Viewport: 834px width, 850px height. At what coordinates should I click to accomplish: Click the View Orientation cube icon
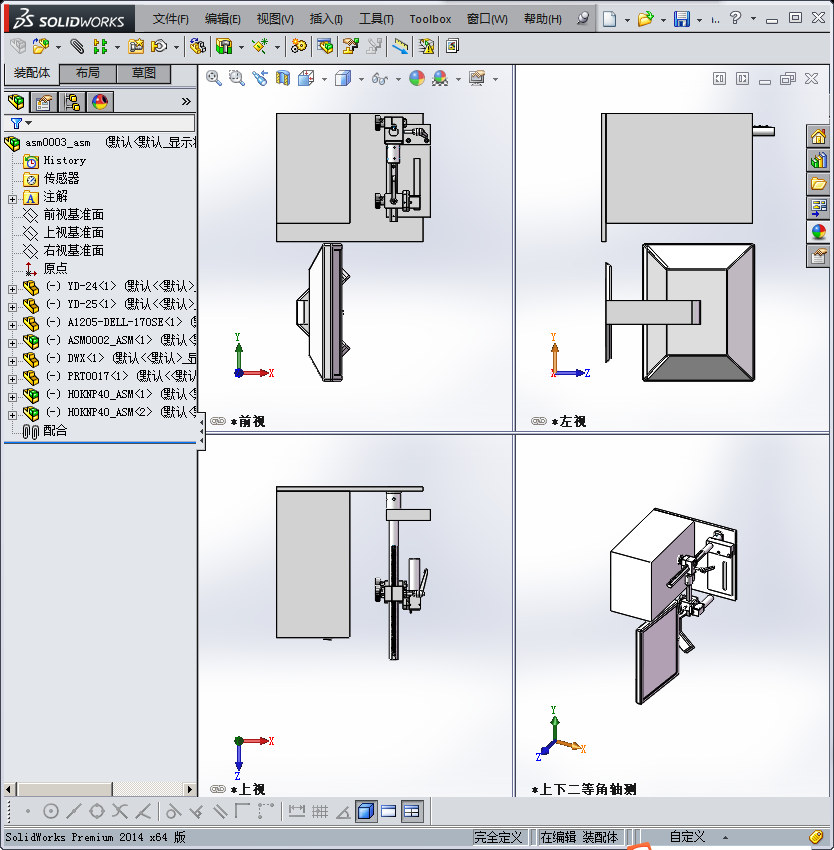[306, 79]
